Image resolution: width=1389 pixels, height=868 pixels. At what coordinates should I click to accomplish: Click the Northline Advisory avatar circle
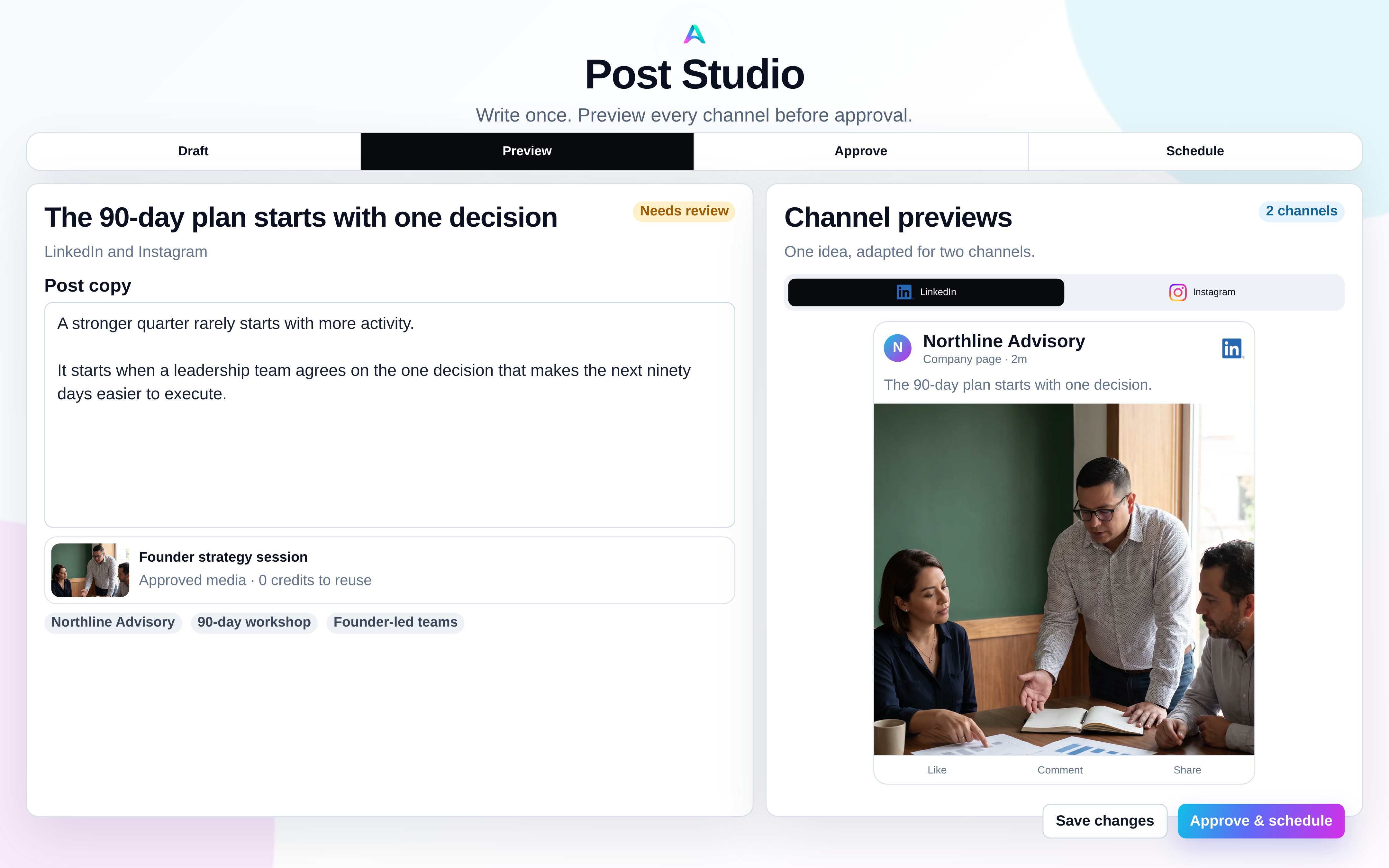(898, 348)
